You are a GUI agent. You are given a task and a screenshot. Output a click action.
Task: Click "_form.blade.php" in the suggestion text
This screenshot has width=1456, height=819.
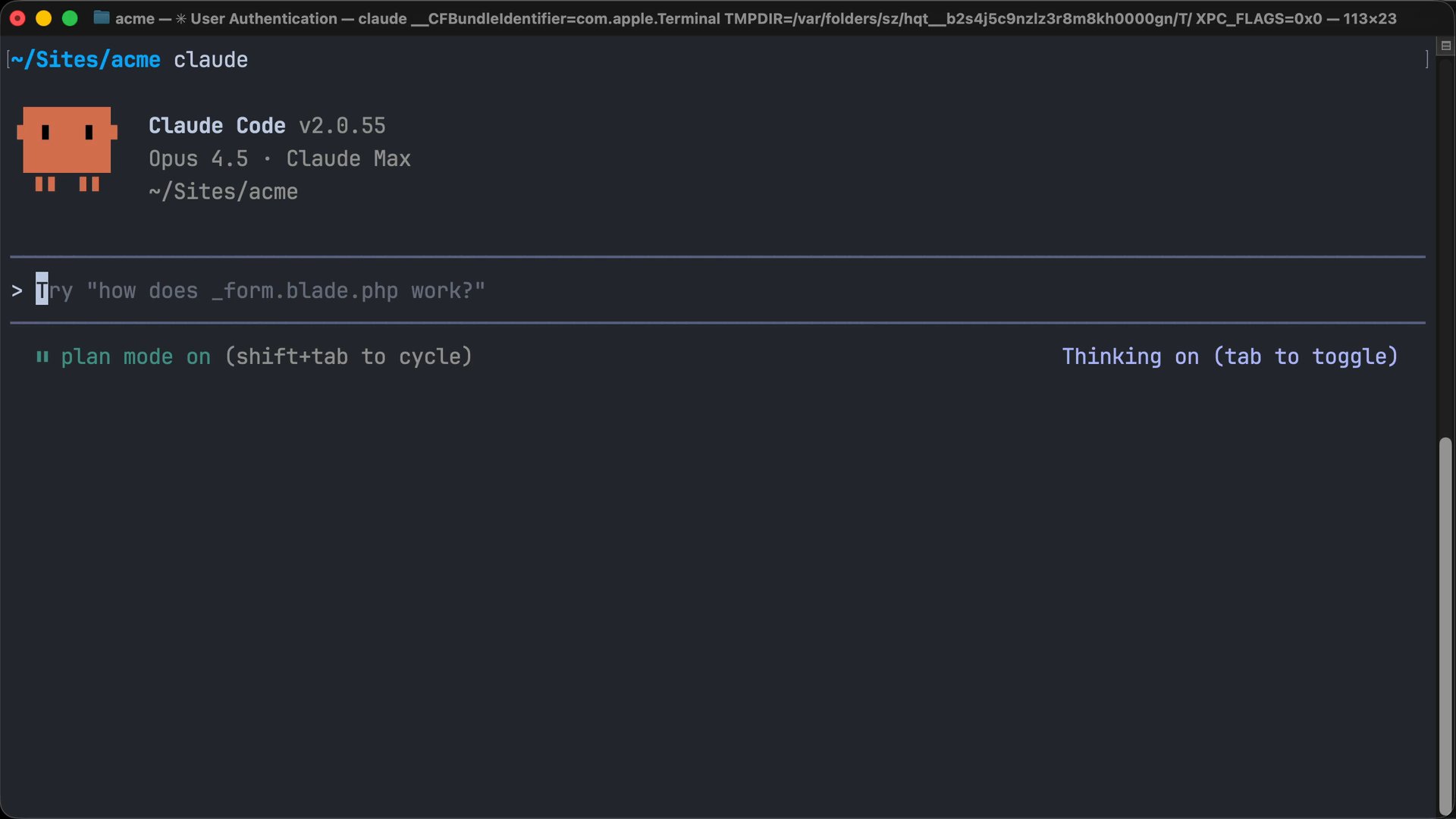pos(303,290)
